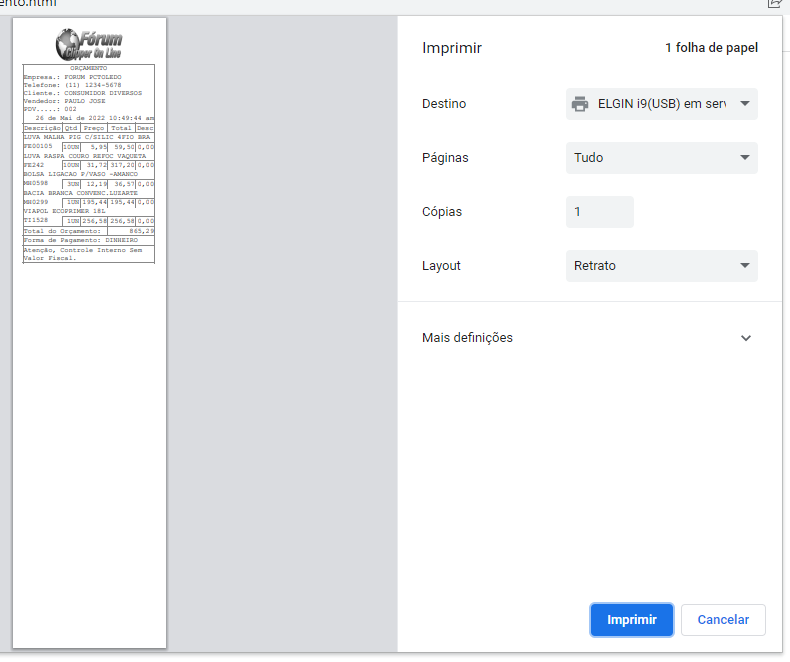
Task: Click the Imprimir dialog heading
Action: (x=452, y=48)
